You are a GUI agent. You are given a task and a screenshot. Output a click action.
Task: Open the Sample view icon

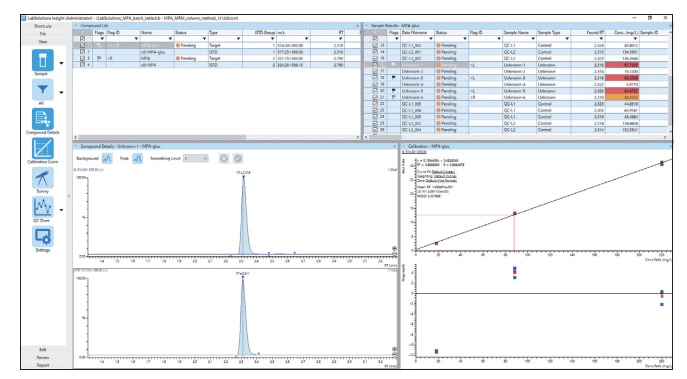[42, 60]
